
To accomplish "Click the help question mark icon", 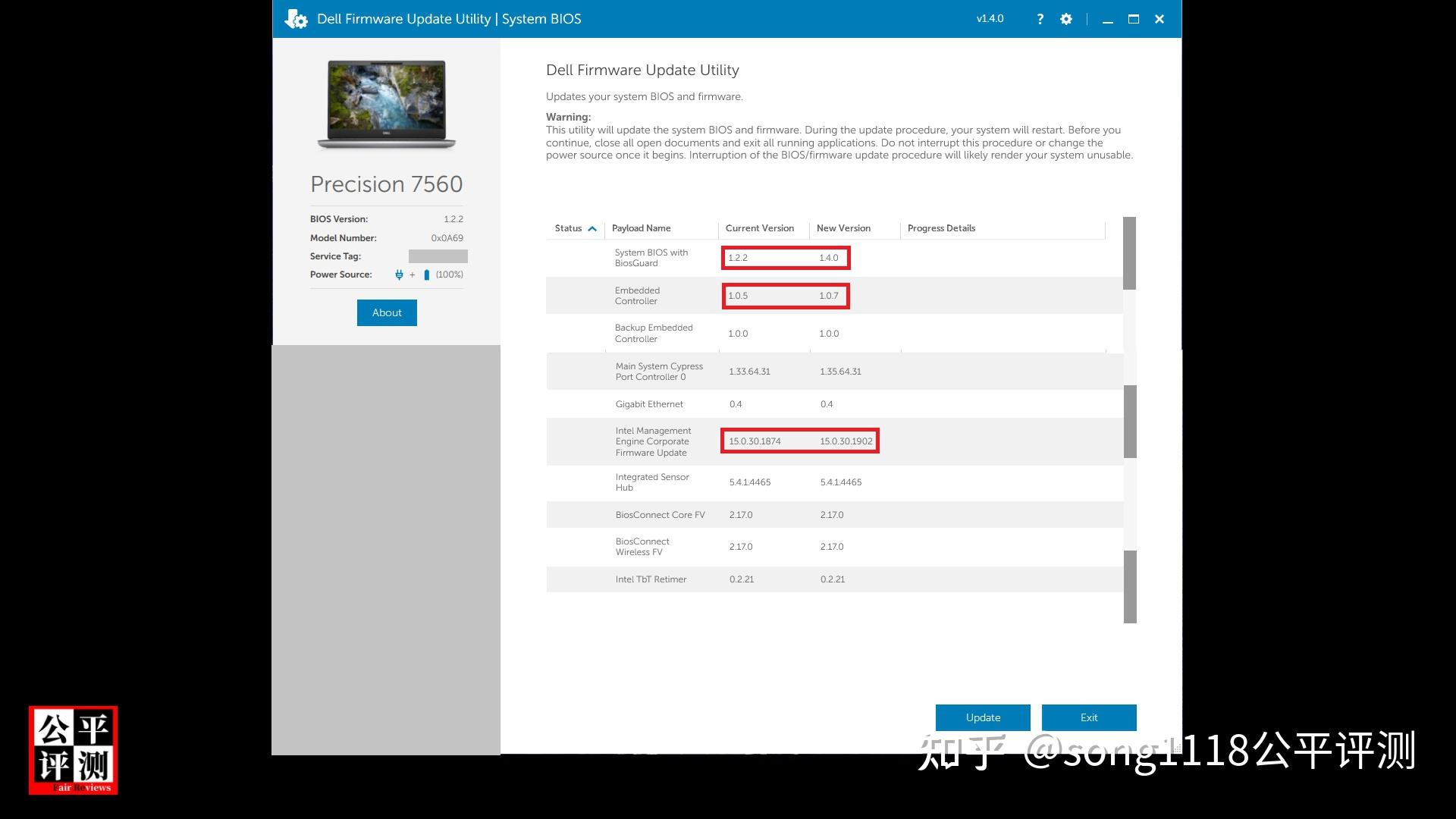I will (x=1040, y=19).
